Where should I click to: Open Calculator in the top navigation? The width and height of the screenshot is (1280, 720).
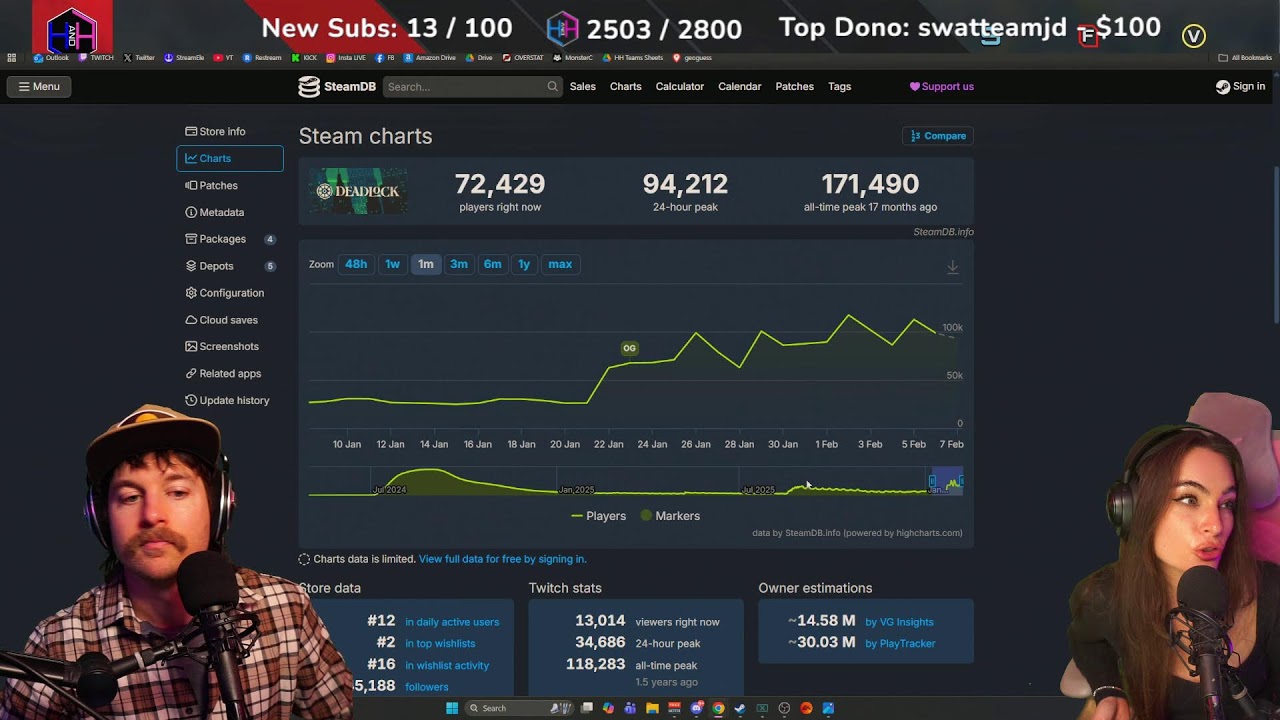pyautogui.click(x=680, y=87)
